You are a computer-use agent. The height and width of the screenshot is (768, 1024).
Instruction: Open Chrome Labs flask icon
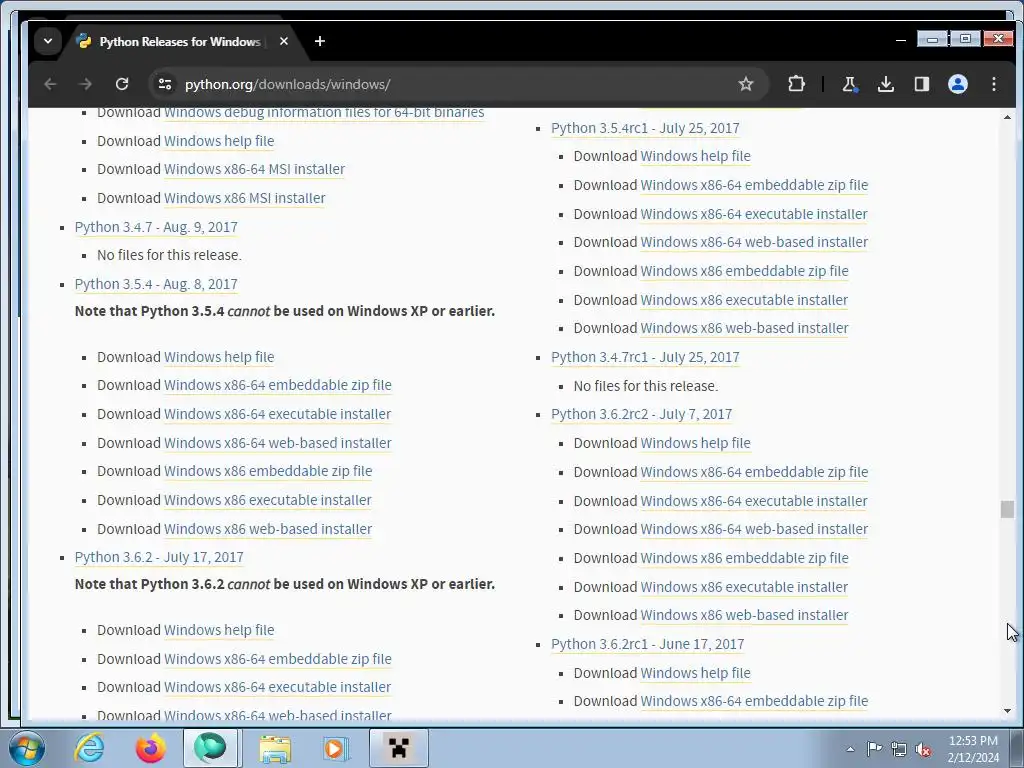point(850,84)
